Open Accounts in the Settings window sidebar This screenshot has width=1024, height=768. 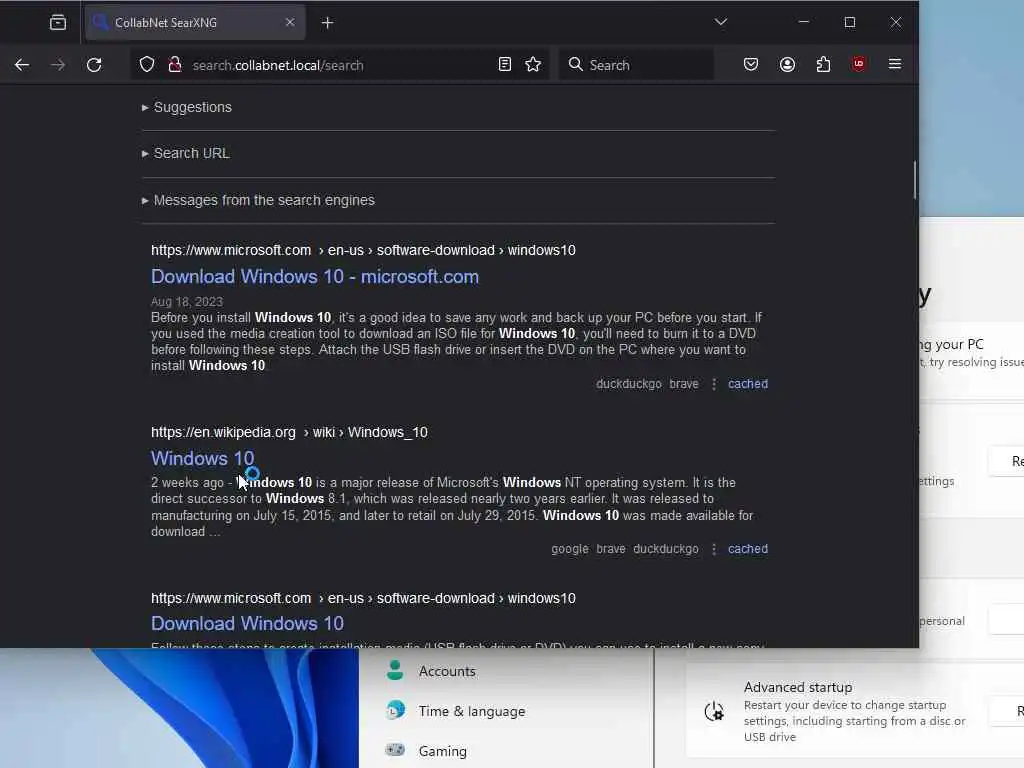pyautogui.click(x=447, y=671)
